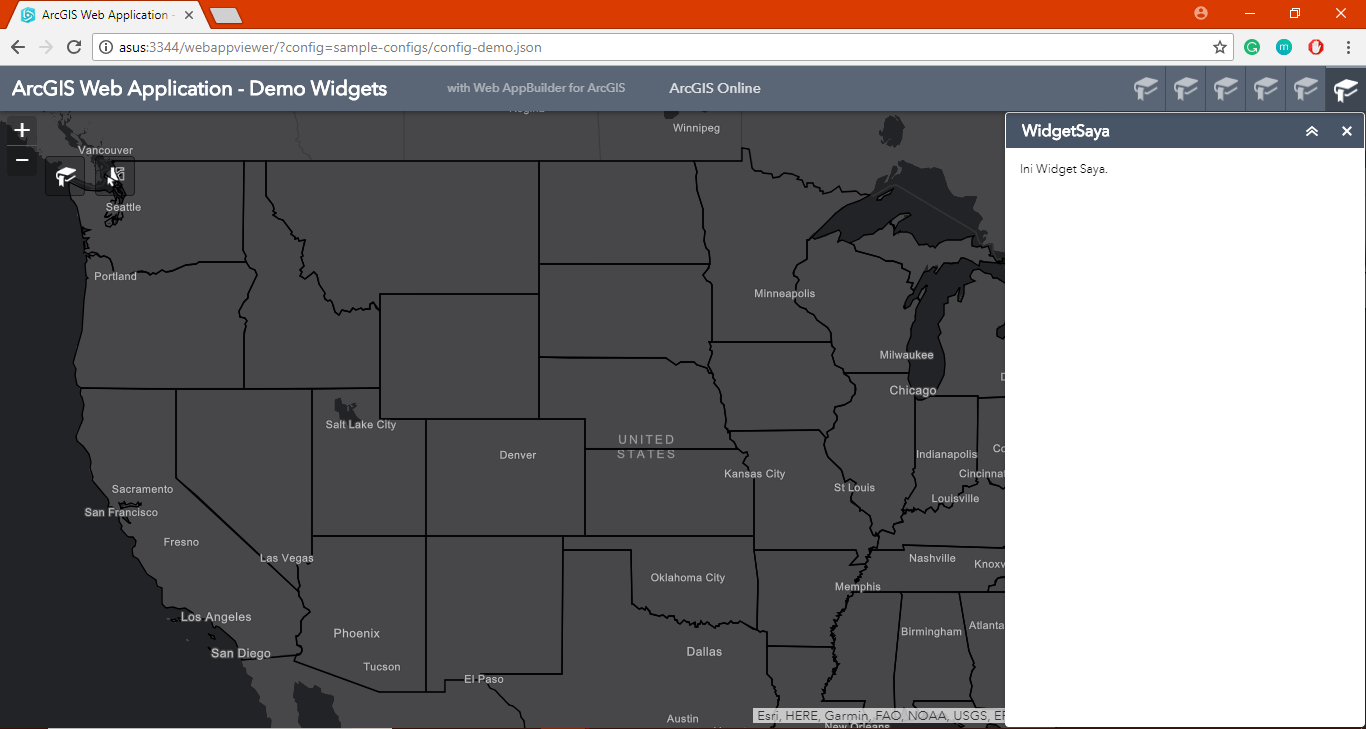Click the browser profile icon

click(x=1200, y=13)
